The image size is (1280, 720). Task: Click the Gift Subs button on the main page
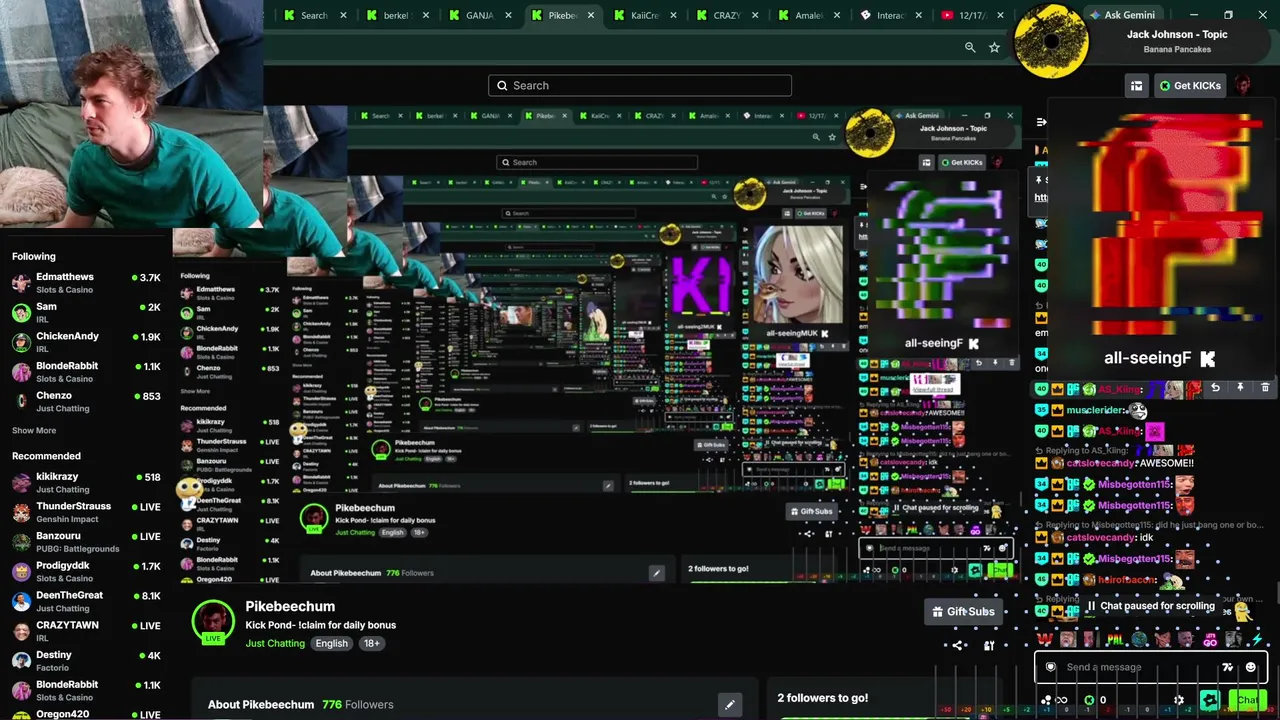(x=963, y=612)
